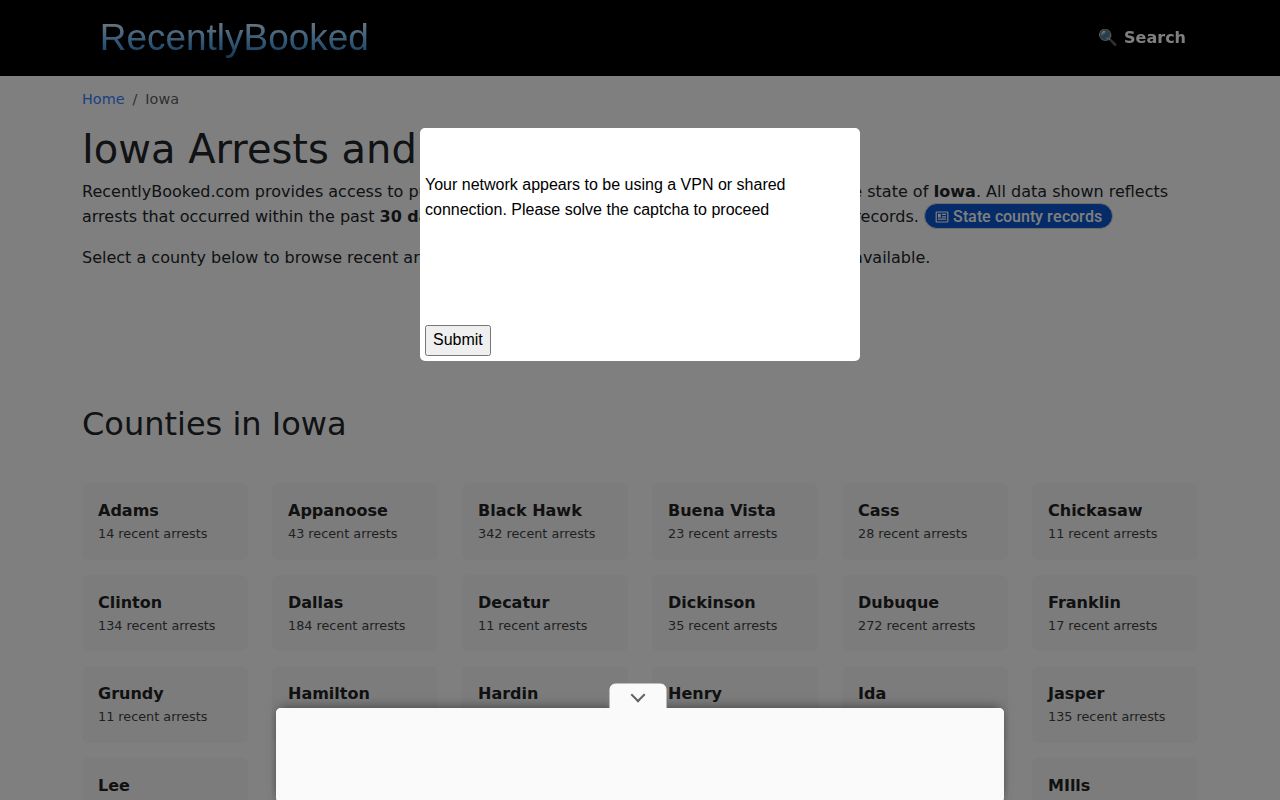Collapse the bottom ad with the chevron
This screenshot has width=1280, height=800.
pos(638,697)
